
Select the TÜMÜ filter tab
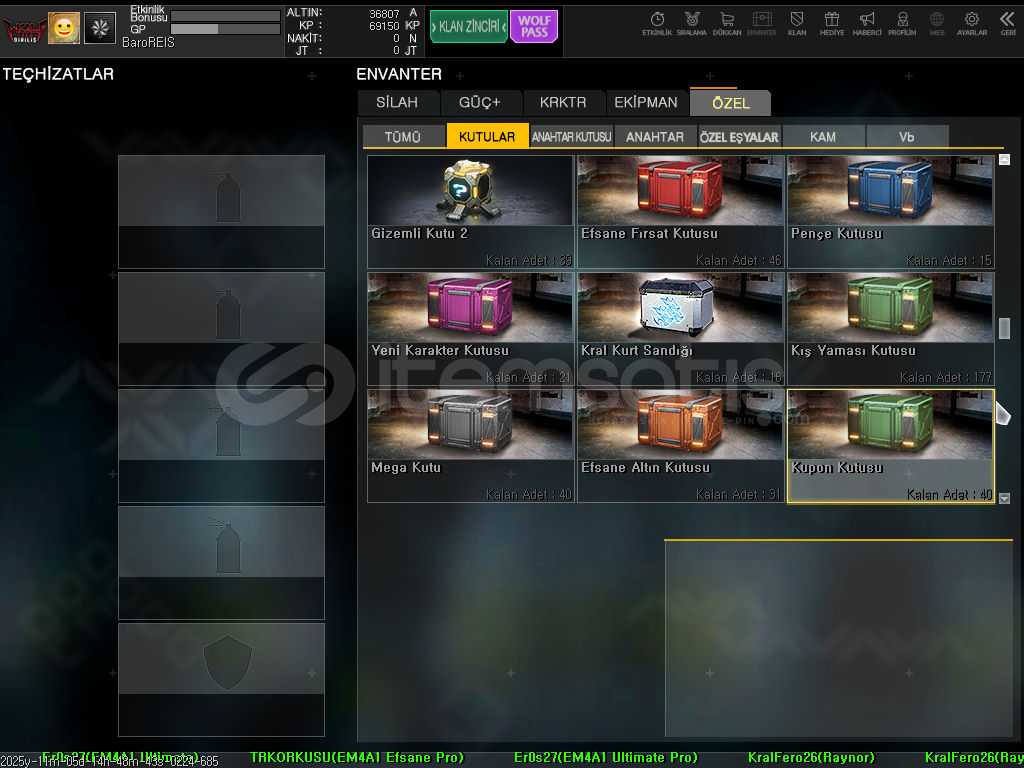(x=403, y=137)
